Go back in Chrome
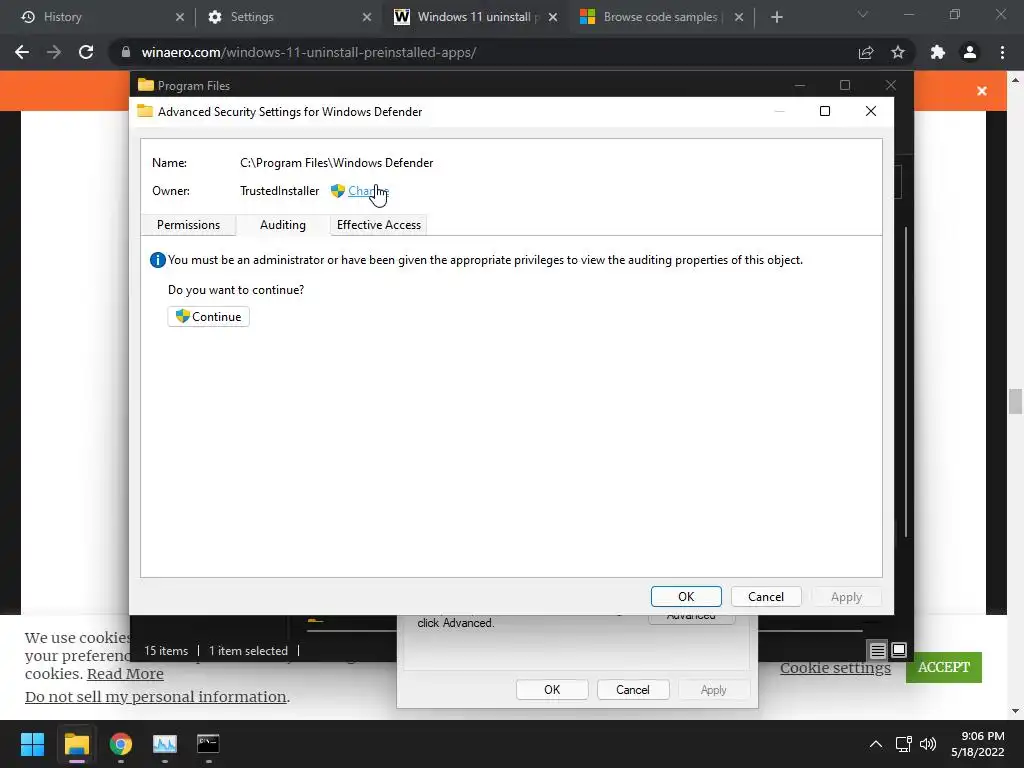The image size is (1024, 768). 22,52
